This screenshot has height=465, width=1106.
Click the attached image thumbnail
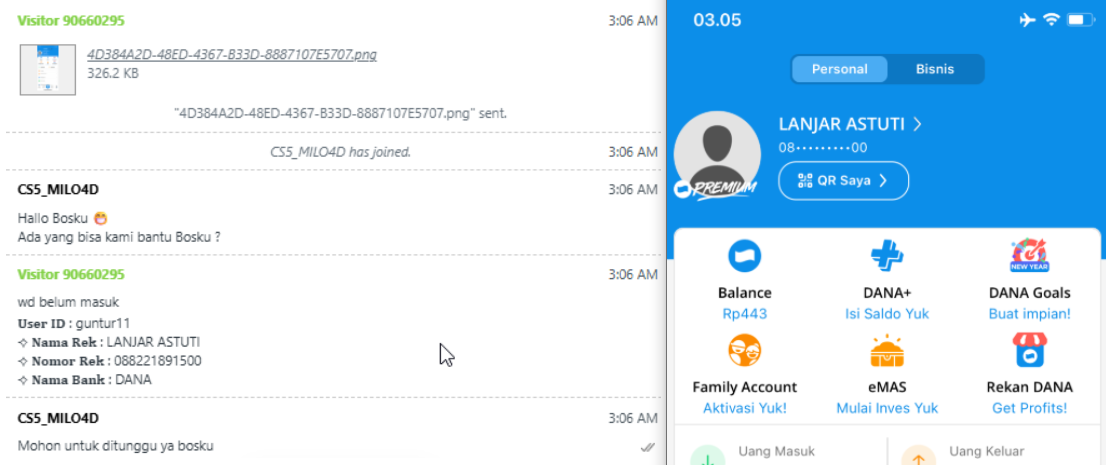point(48,69)
